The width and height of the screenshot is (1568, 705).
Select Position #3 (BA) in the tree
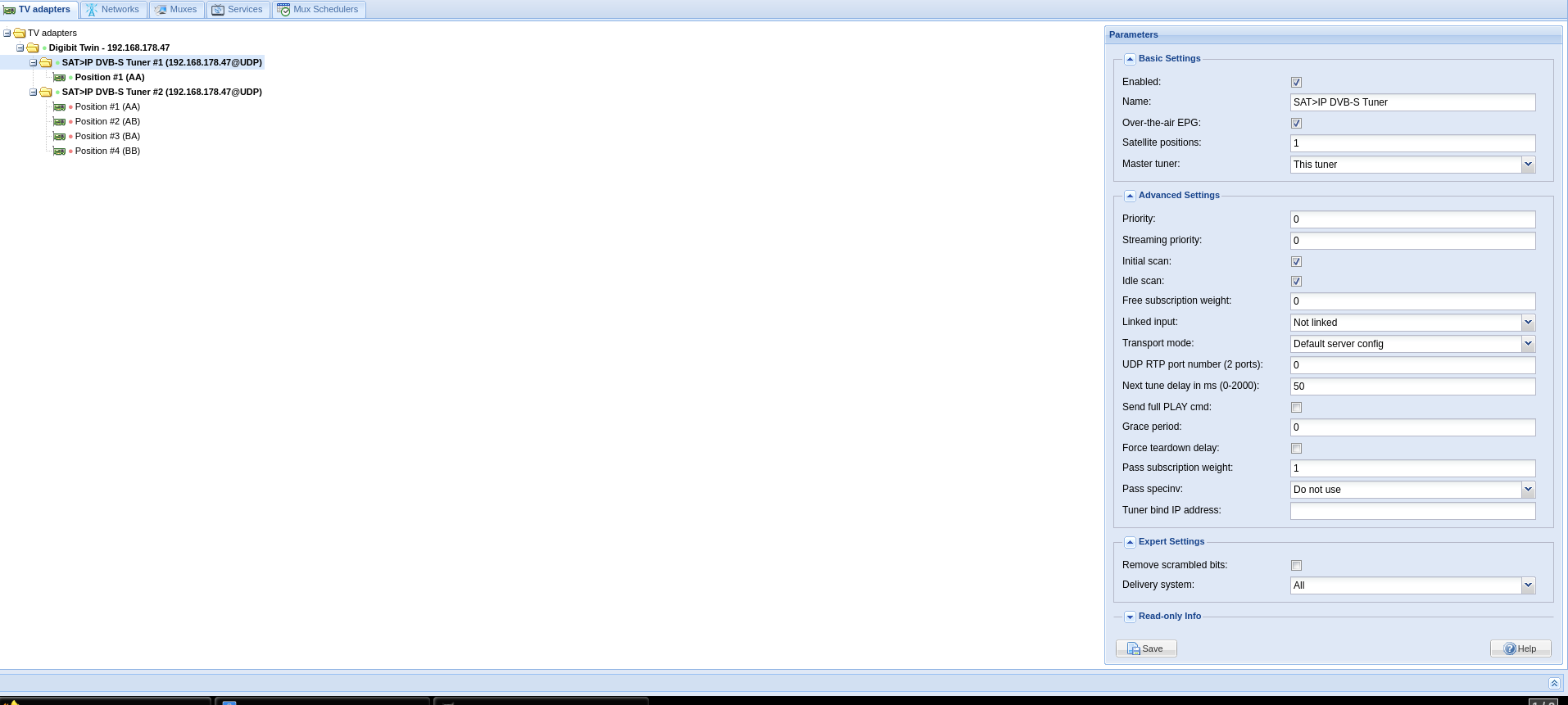[107, 137]
